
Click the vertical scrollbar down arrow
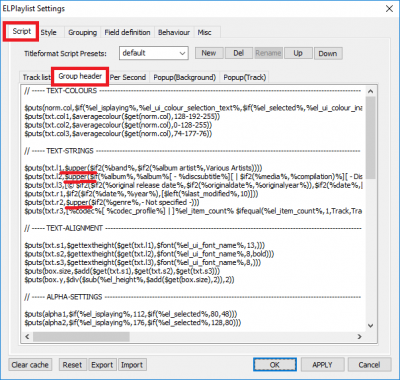(x=371, y=326)
